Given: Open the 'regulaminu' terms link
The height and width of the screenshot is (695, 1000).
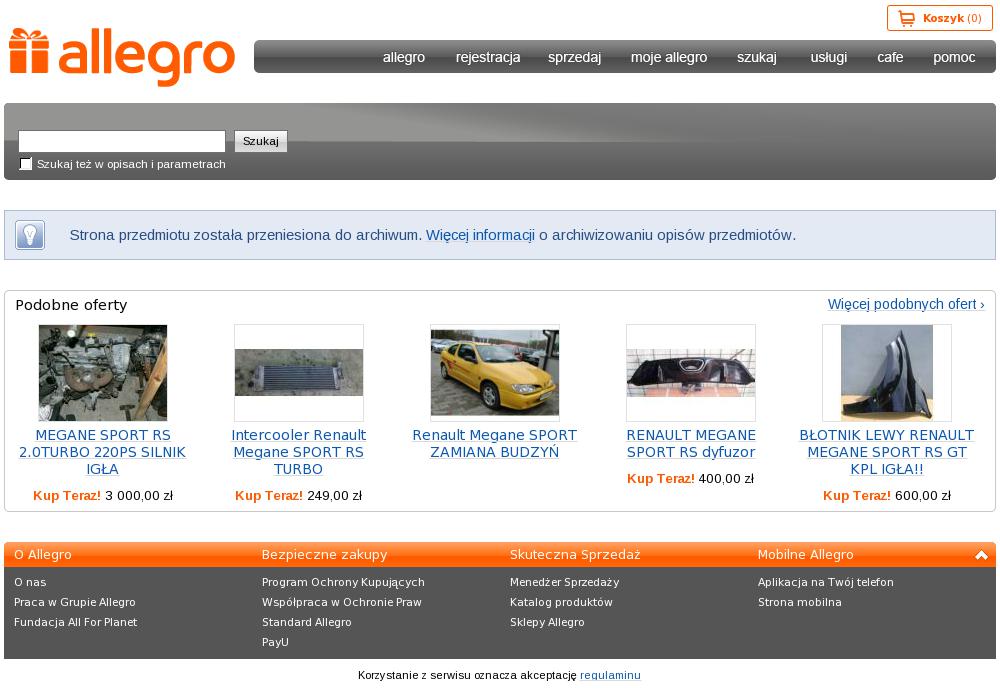Looking at the screenshot, I should [610, 675].
